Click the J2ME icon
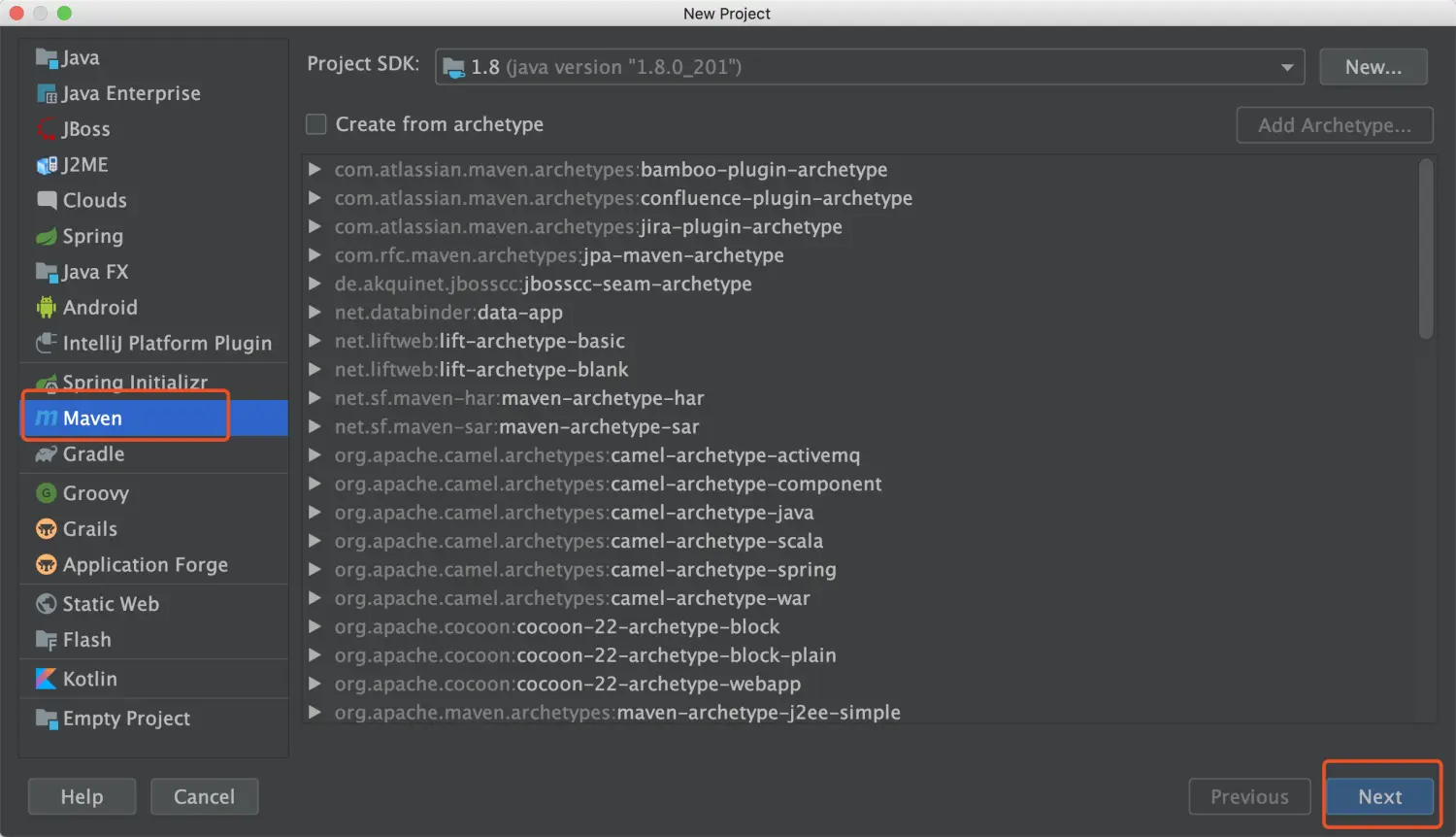Image resolution: width=1456 pixels, height=837 pixels. 47,165
